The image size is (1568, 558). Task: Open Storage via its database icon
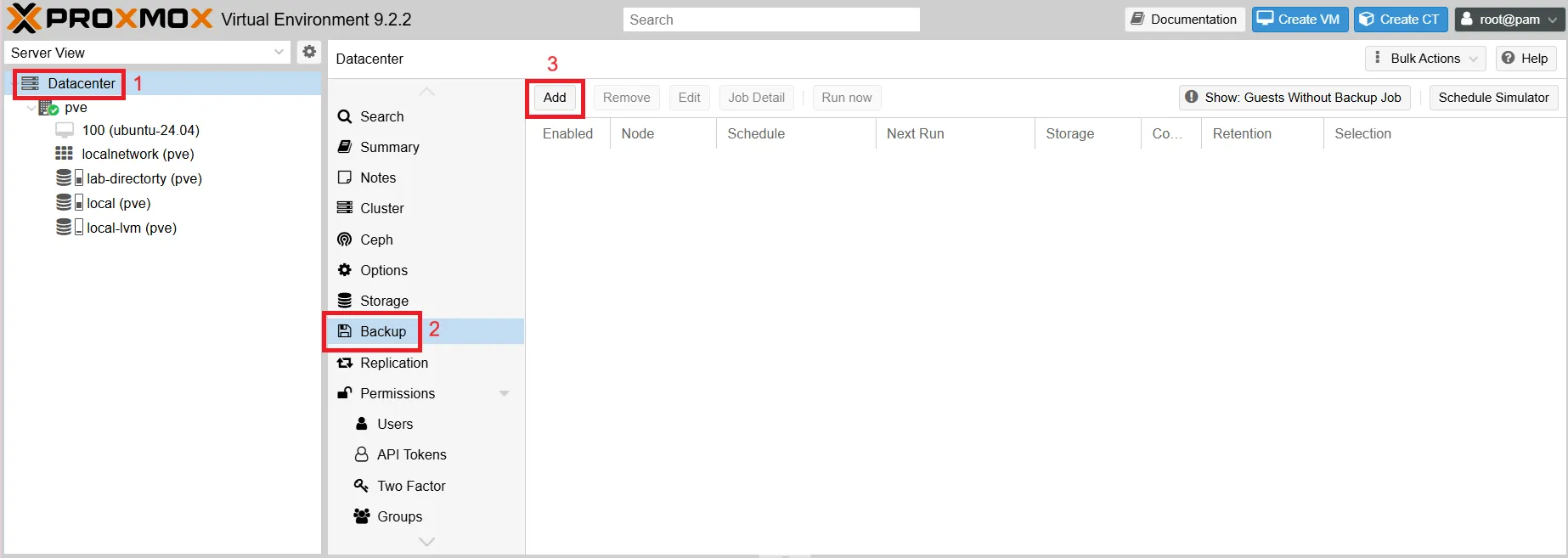[345, 301]
